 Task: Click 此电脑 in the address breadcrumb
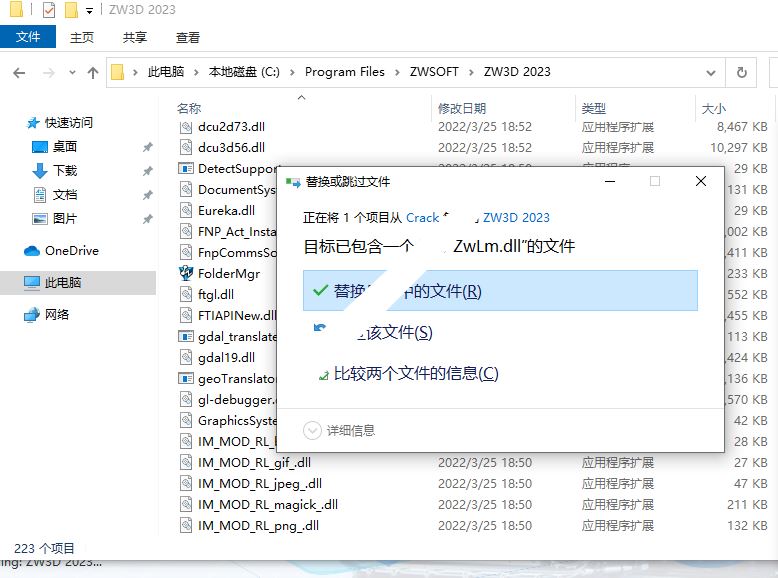[166, 72]
